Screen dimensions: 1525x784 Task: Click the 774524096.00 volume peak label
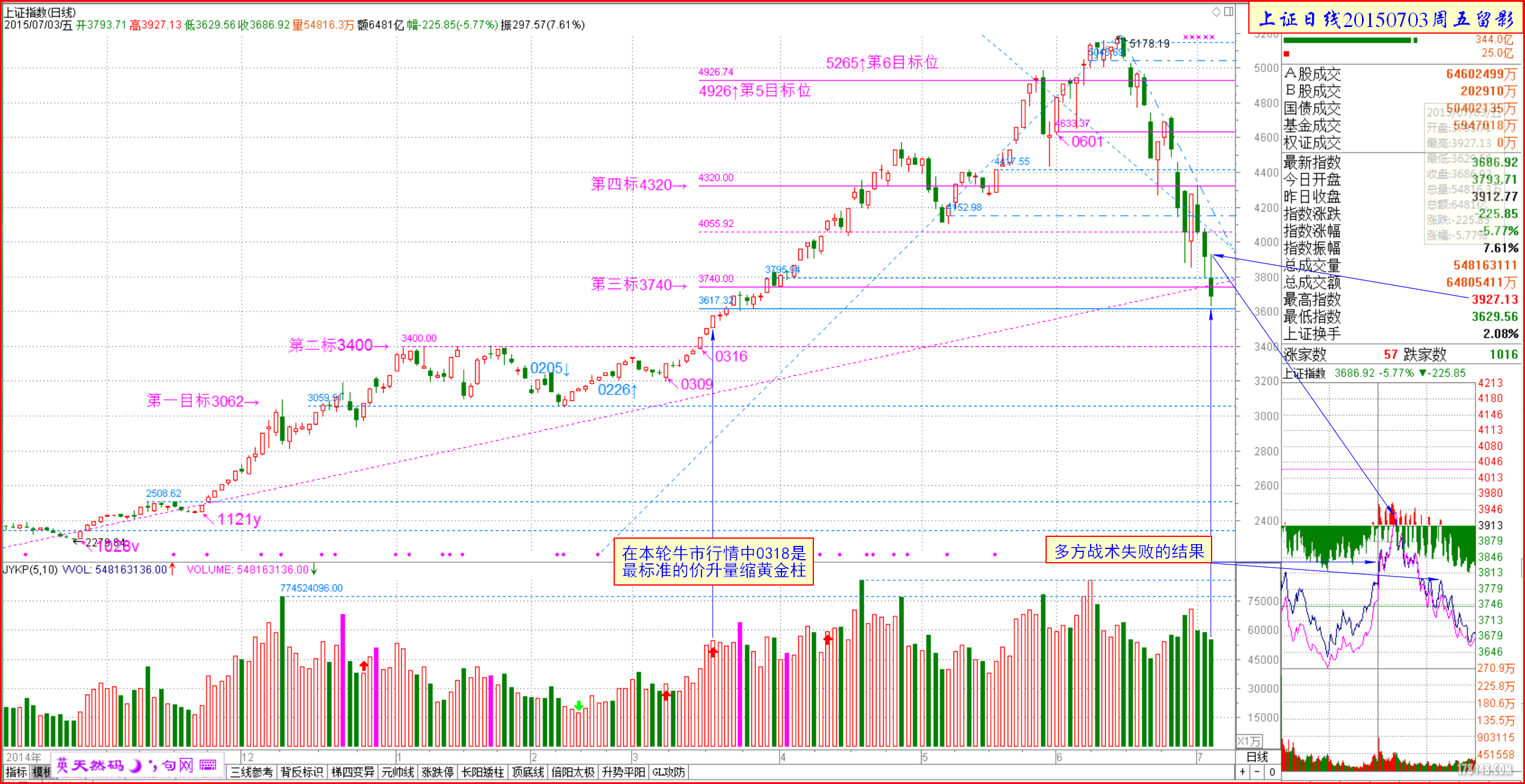point(311,588)
